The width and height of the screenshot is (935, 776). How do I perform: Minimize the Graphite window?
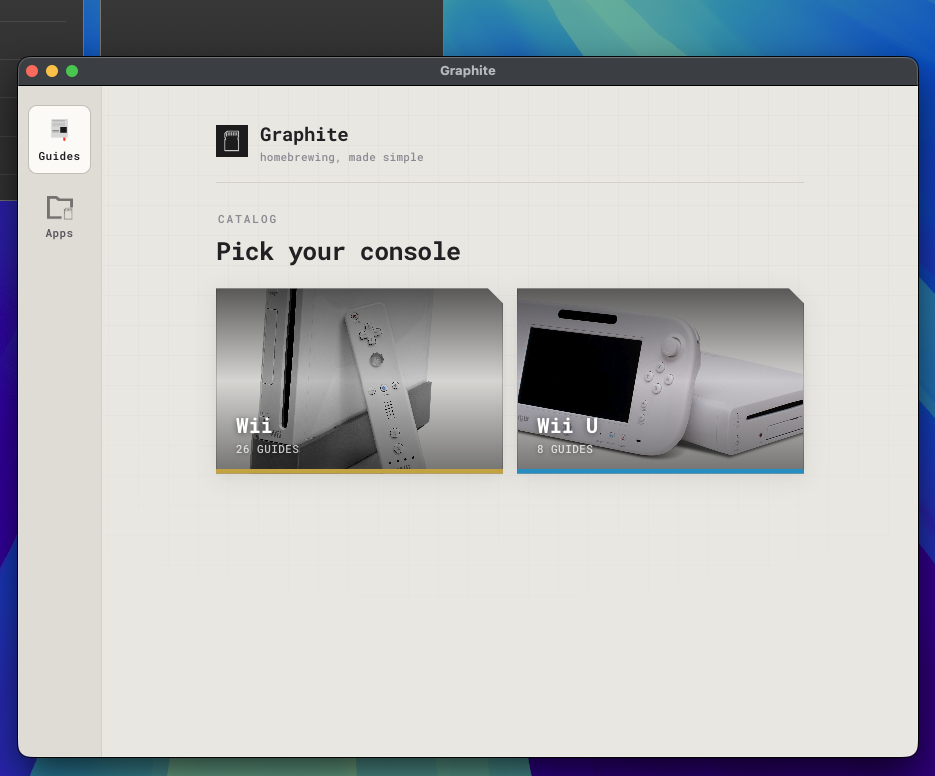coord(52,71)
